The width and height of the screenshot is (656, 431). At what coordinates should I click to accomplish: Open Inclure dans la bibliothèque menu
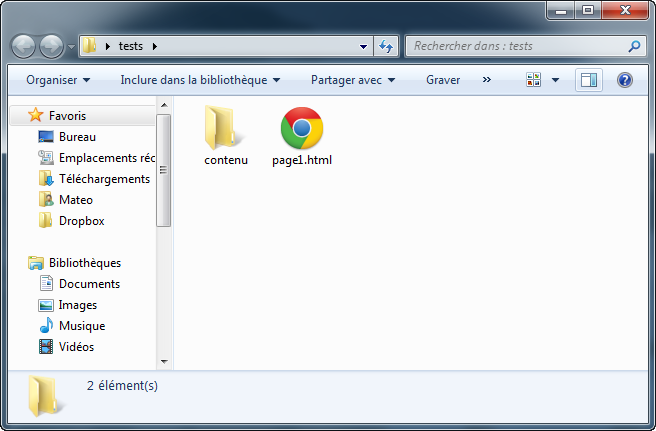[200, 80]
